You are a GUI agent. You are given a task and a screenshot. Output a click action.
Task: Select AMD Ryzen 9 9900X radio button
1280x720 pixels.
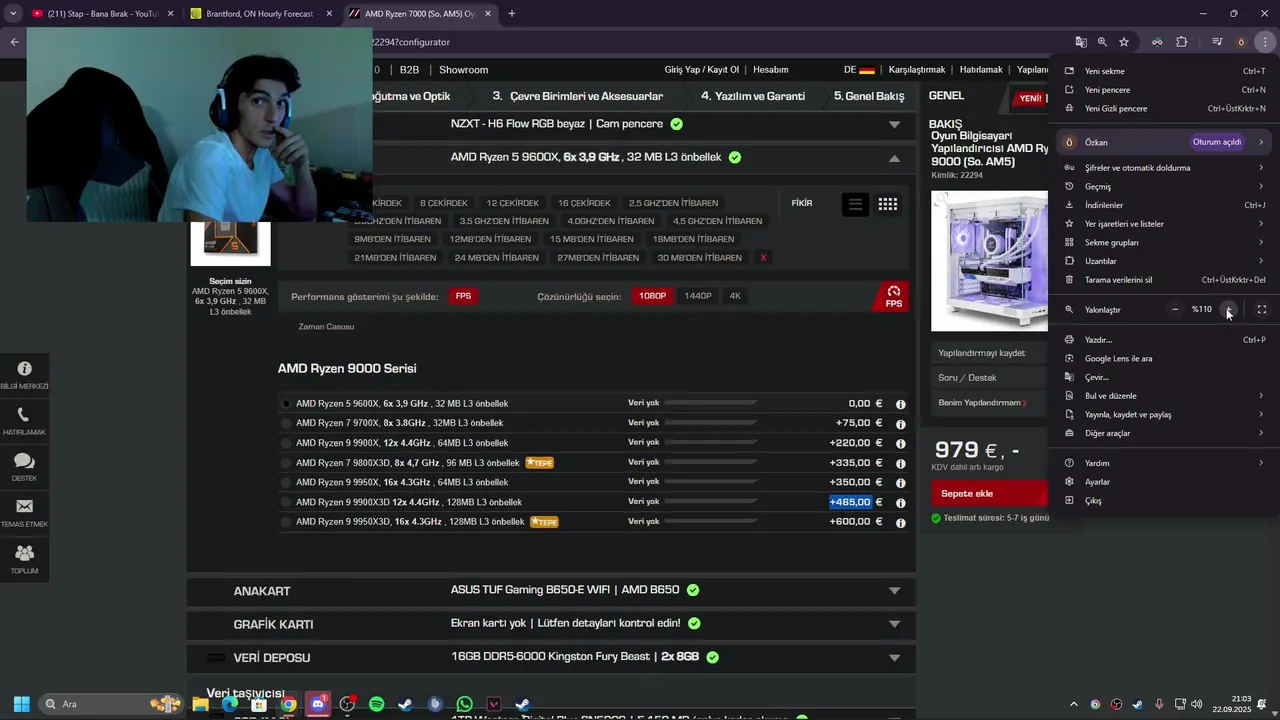click(286, 443)
